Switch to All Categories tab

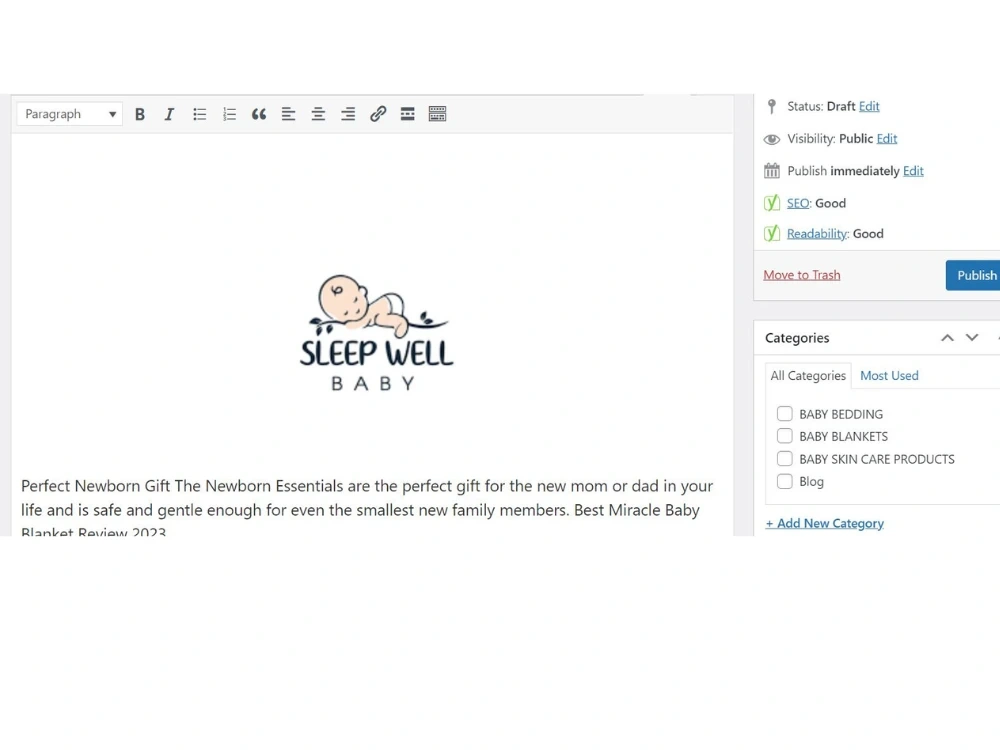coord(808,376)
